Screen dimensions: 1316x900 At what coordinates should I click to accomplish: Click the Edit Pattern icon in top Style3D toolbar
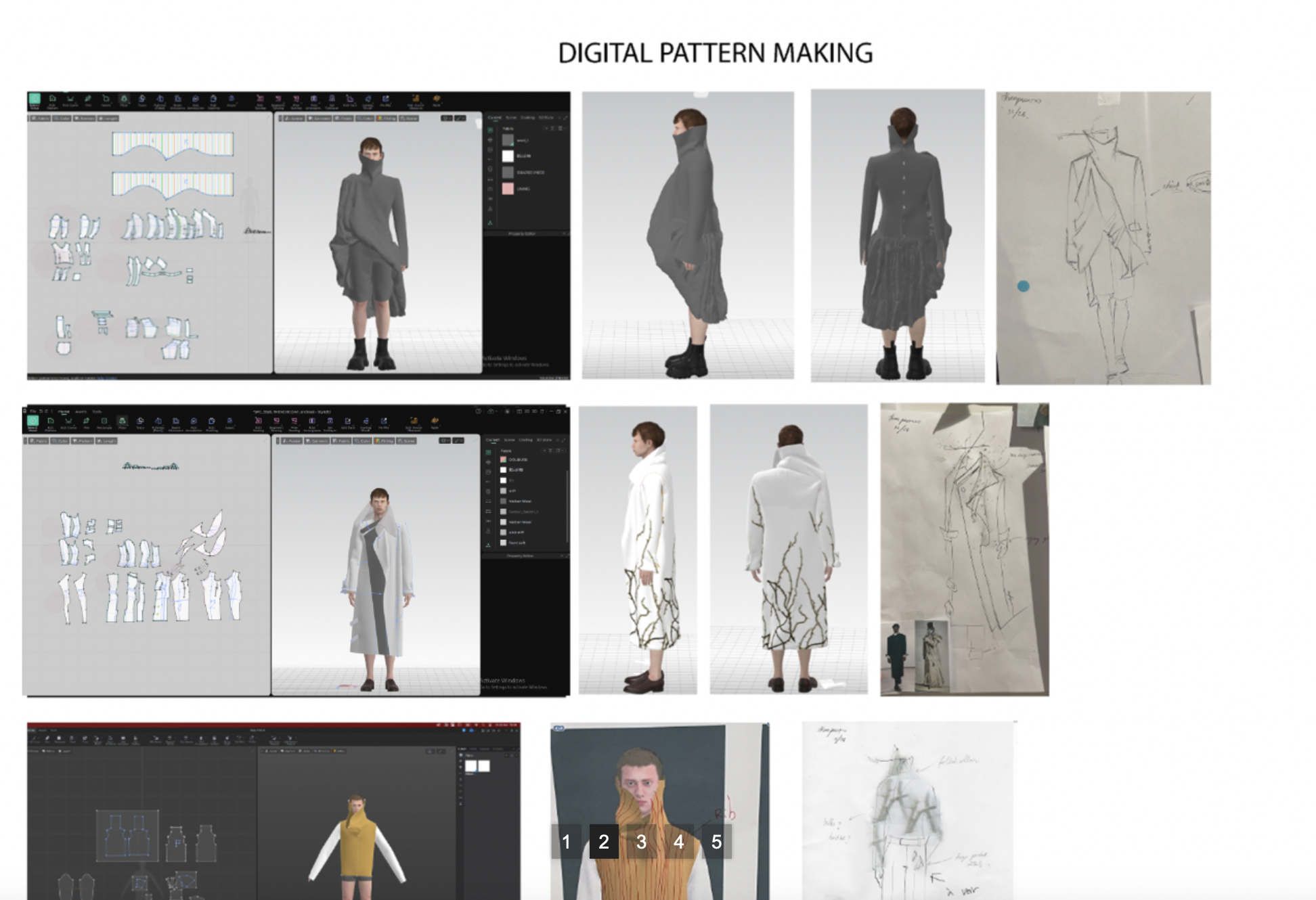point(52,99)
